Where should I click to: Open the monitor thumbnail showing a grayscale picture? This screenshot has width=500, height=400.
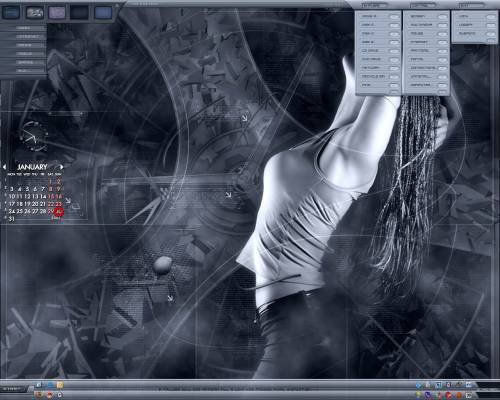click(x=35, y=13)
